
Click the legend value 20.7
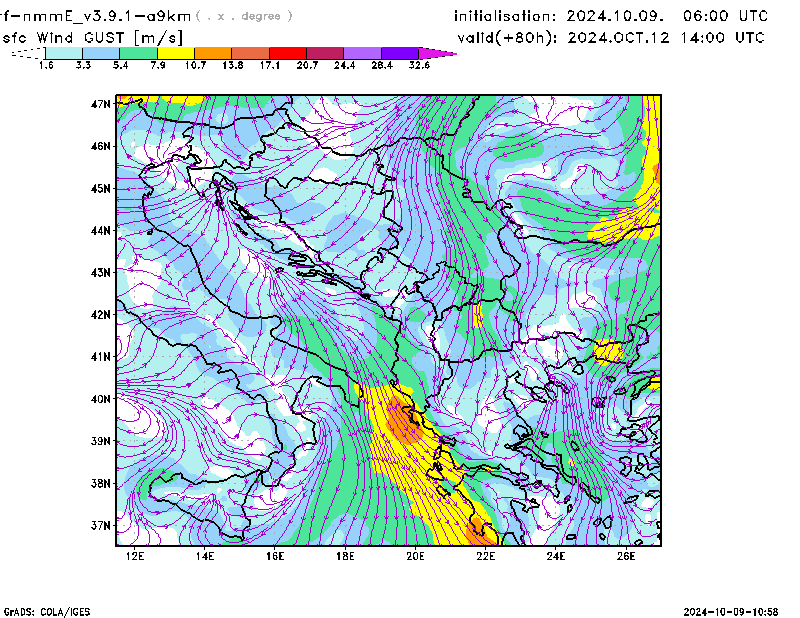307,65
